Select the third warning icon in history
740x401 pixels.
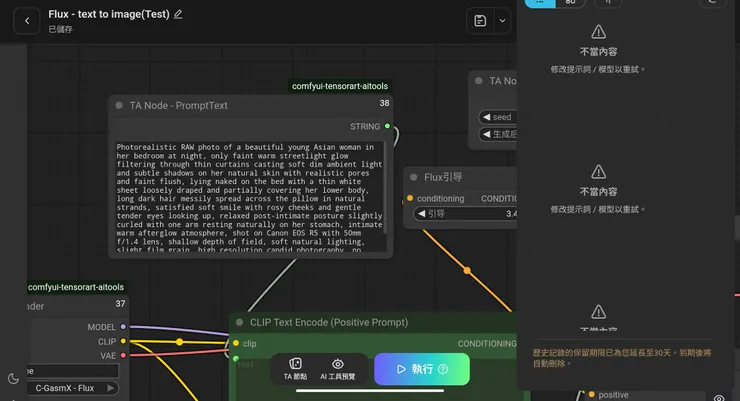[598, 311]
